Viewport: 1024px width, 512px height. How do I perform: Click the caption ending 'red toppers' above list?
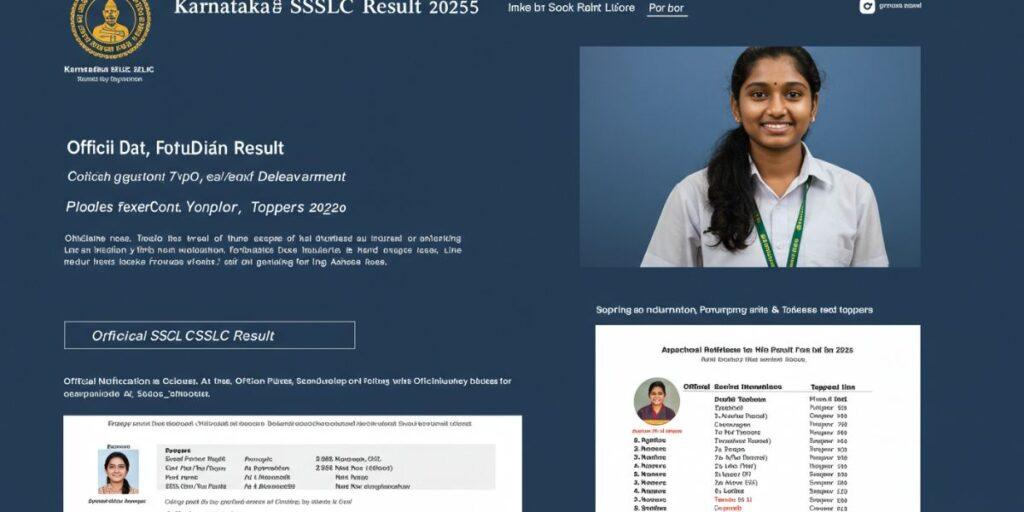(x=734, y=310)
